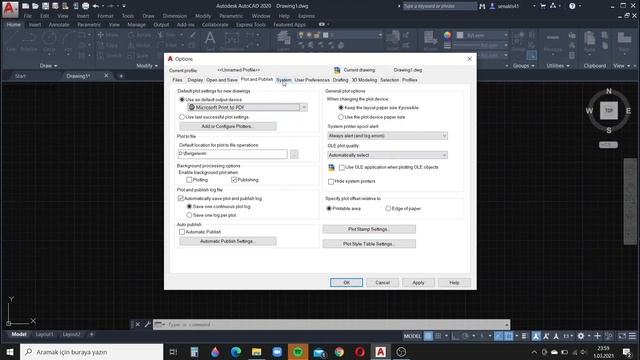Click the workspace switching gear icon
Screen dimensions: 640x360
coord(580,336)
